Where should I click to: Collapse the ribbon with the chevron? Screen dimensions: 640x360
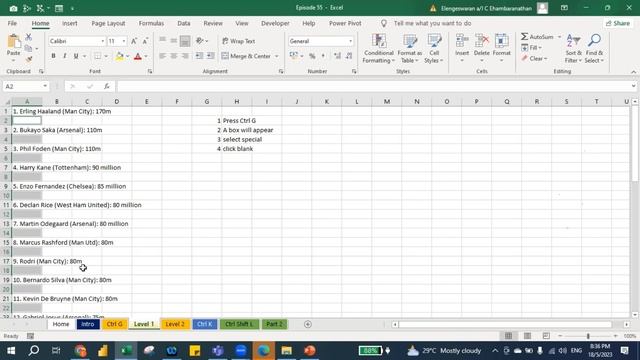click(x=633, y=72)
